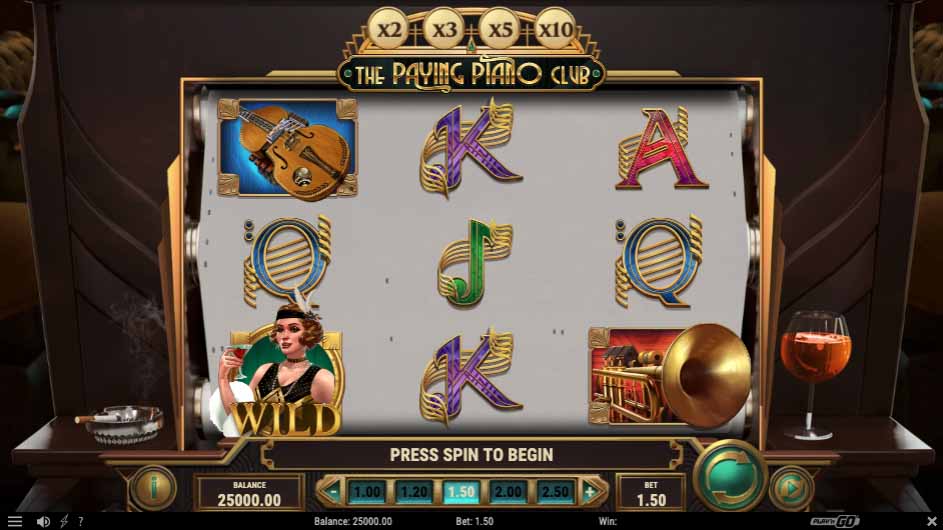Image resolution: width=943 pixels, height=530 pixels.
Task: Increase bet with the plus arrow
Action: pyautogui.click(x=591, y=491)
